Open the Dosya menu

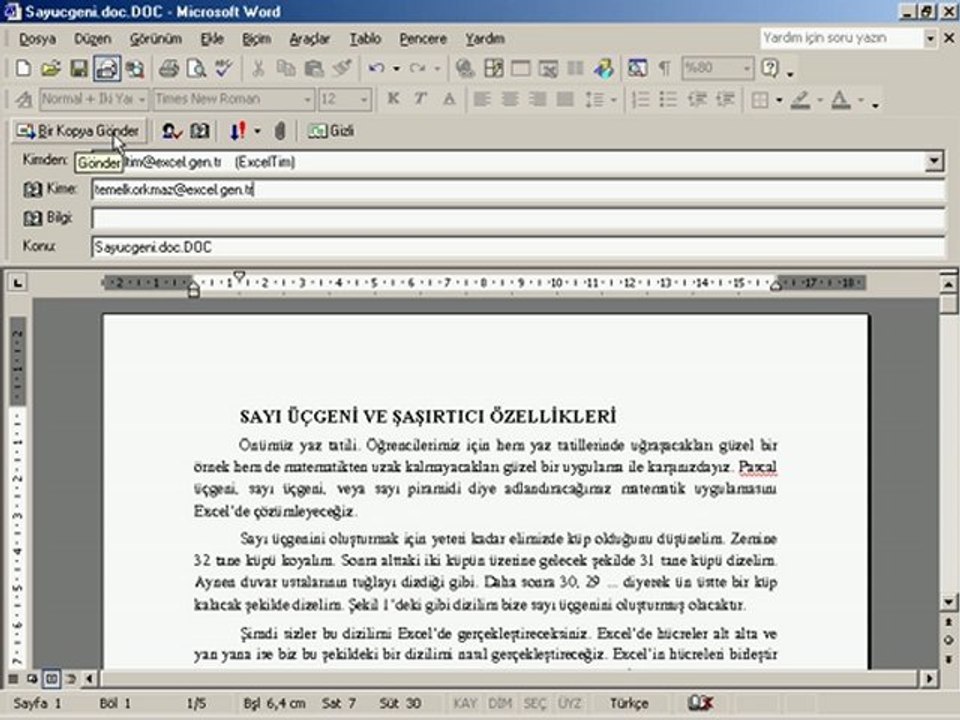click(x=37, y=39)
